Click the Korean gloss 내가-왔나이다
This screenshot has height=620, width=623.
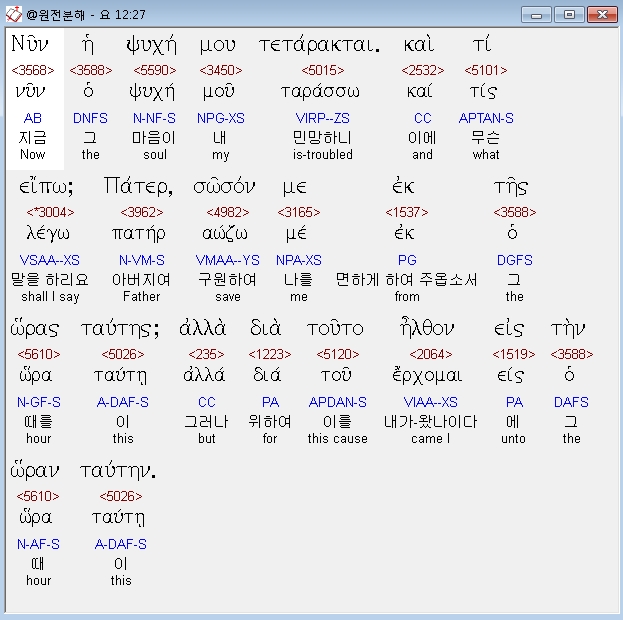point(431,422)
